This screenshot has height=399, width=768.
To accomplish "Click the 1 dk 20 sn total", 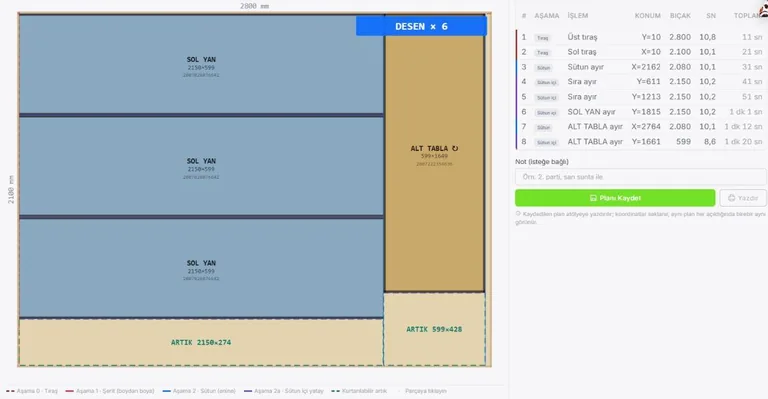I will coord(744,141).
